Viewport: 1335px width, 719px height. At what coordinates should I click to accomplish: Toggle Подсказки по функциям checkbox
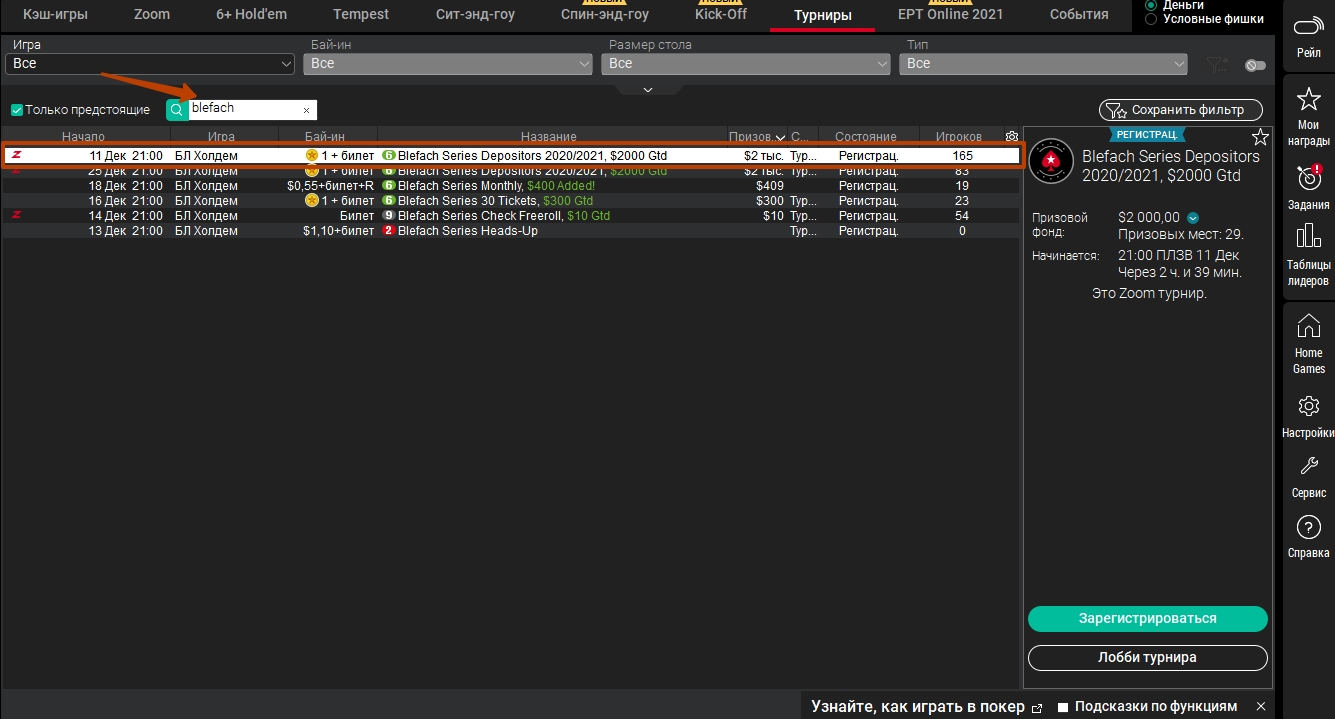[1063, 707]
